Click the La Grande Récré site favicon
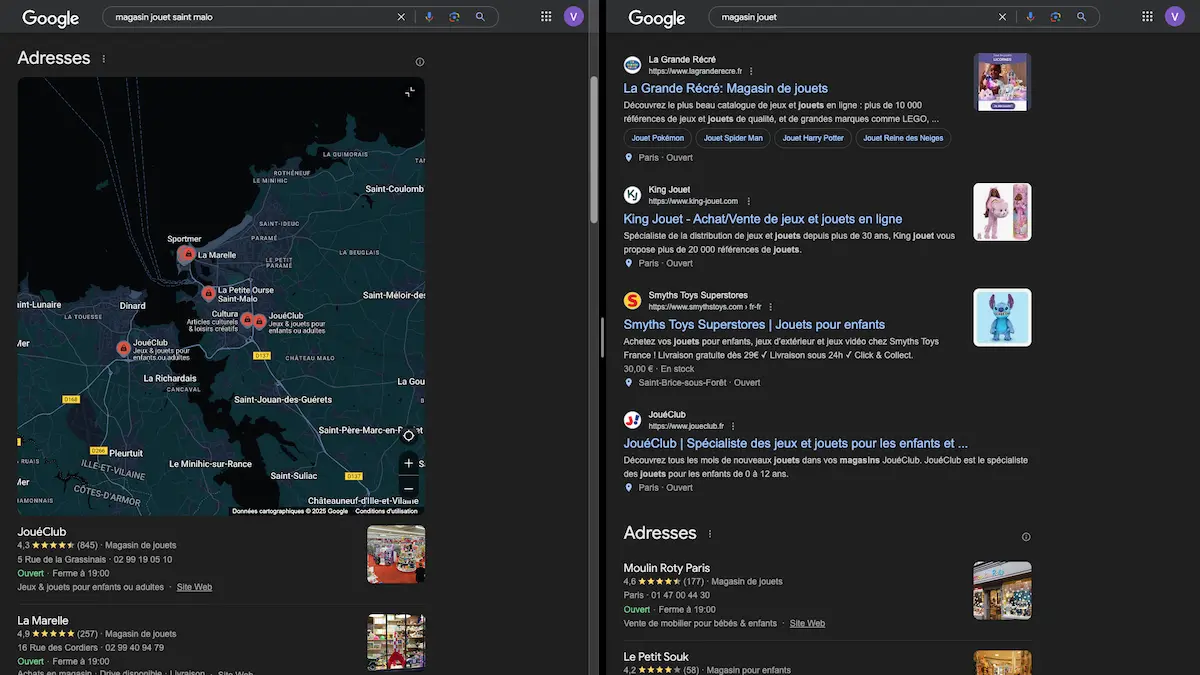The width and height of the screenshot is (1200, 675). coord(632,65)
